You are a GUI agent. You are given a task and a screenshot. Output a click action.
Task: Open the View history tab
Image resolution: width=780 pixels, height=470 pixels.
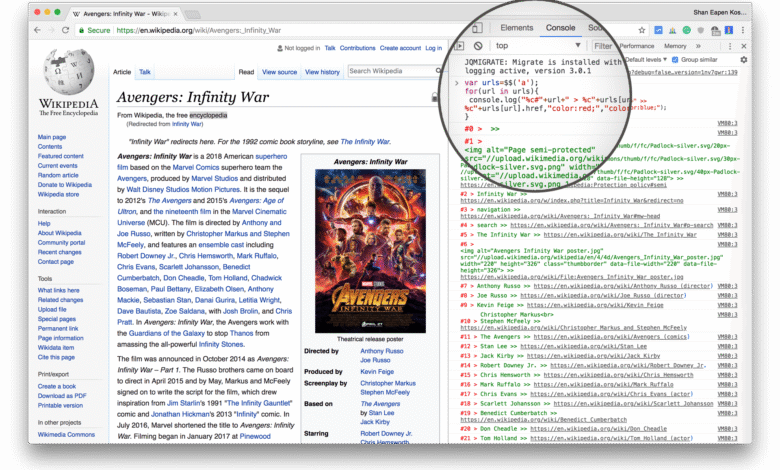pos(322,72)
